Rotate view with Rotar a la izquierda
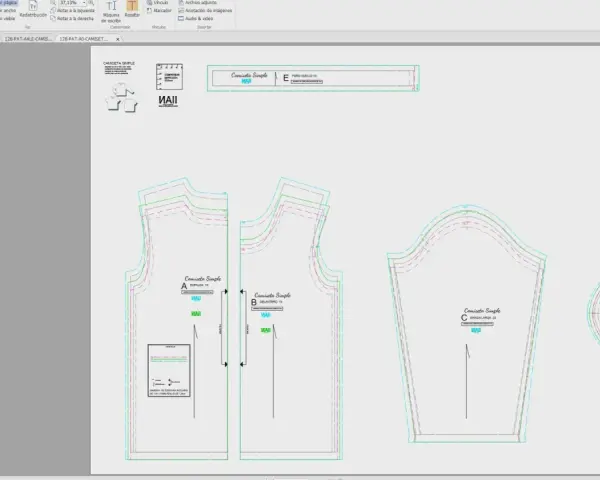This screenshot has width=600, height=480. coord(73,11)
